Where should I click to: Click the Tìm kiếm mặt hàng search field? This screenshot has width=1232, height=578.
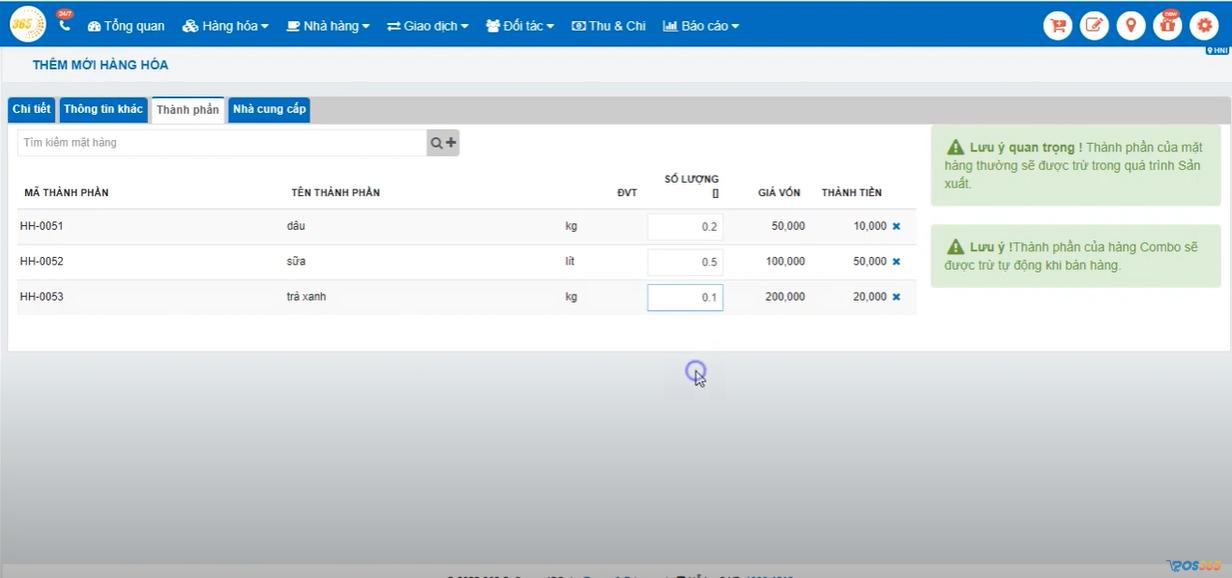[222, 143]
